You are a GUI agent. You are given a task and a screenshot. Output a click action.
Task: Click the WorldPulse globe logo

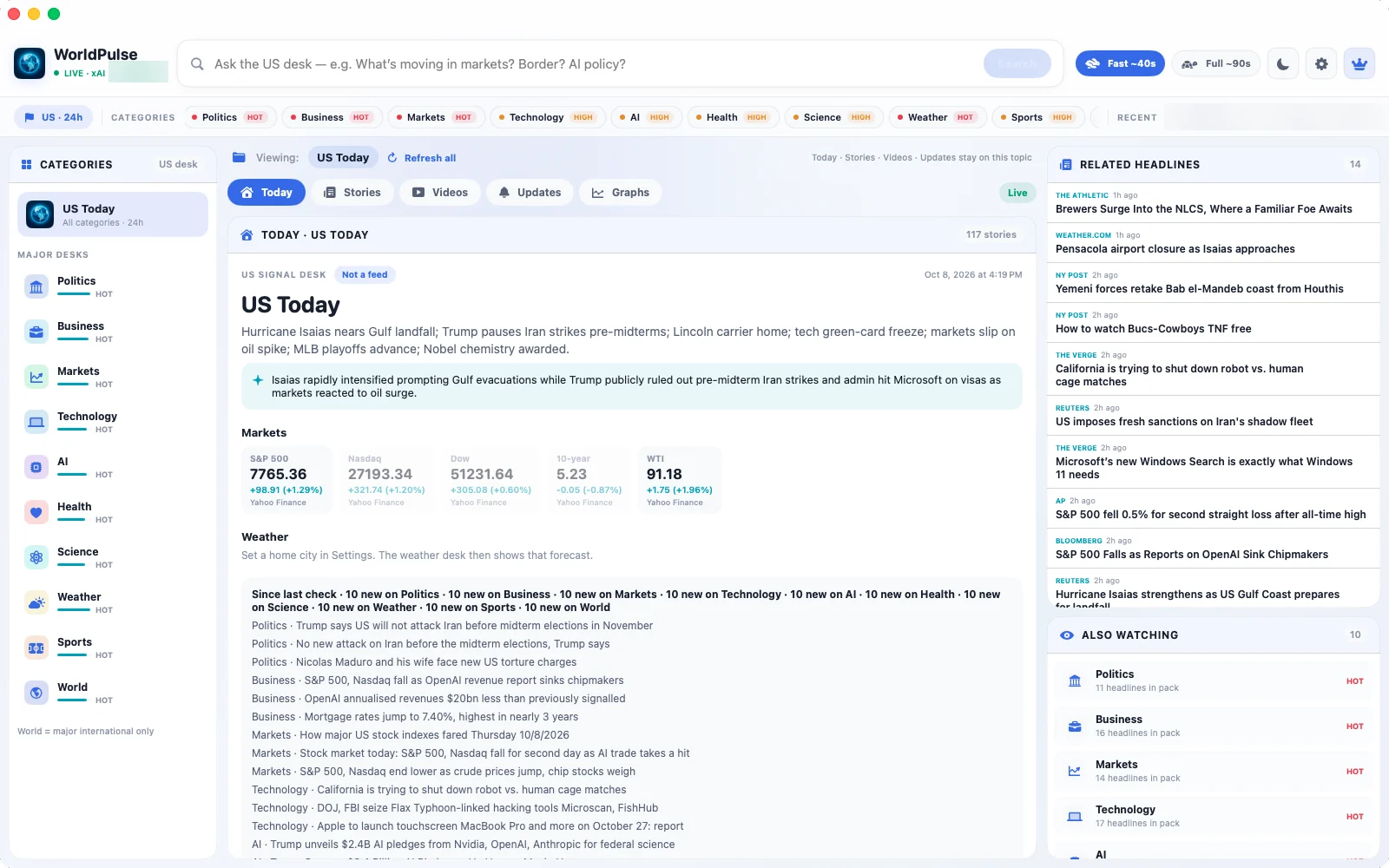pyautogui.click(x=30, y=63)
